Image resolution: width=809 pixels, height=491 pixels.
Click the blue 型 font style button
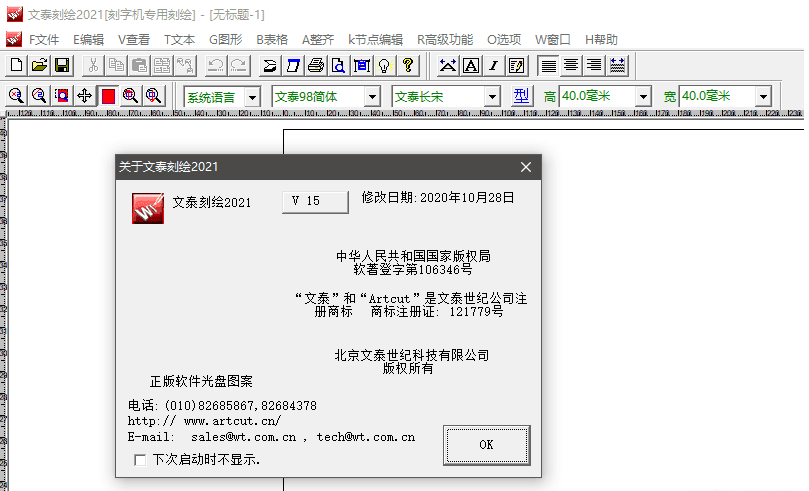[x=522, y=96]
